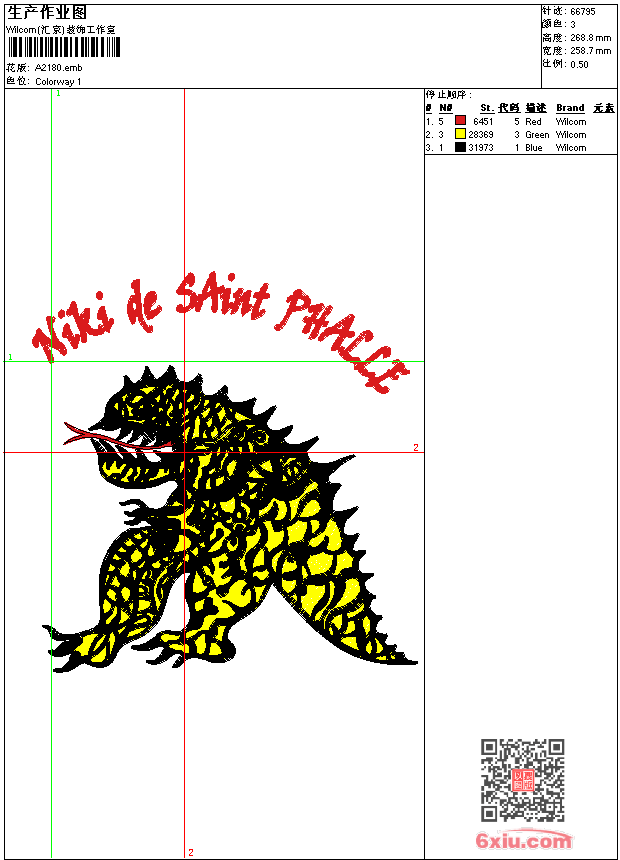Click the 'Wilcom(汇京)装饰工作室' studio name
The image size is (620, 860).
[x=61, y=30]
